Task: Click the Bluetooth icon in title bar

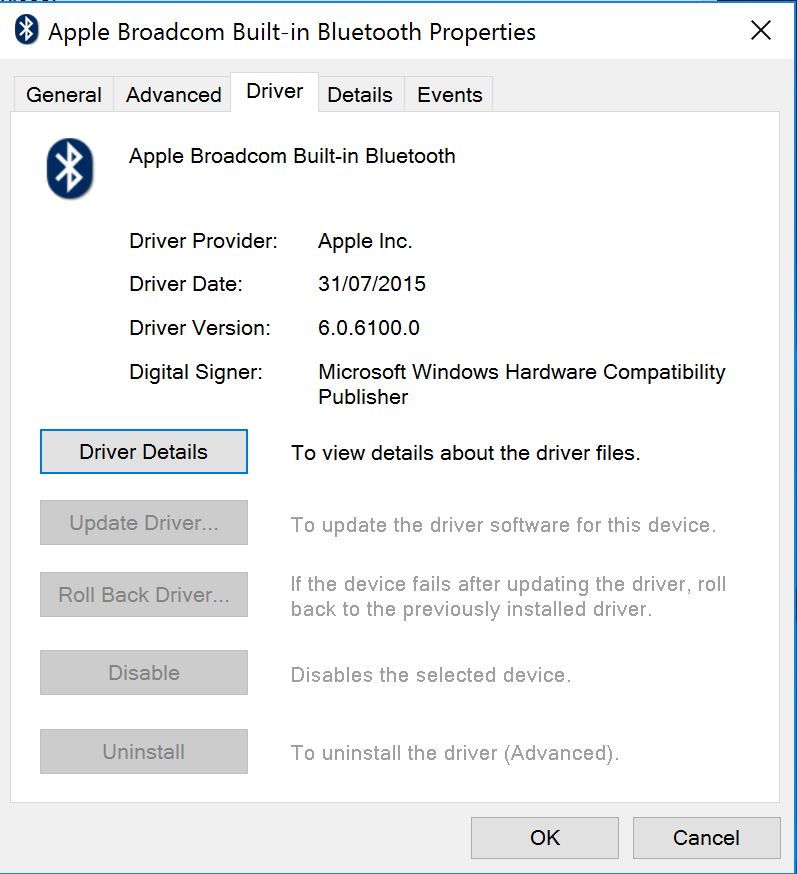Action: pyautogui.click(x=26, y=30)
